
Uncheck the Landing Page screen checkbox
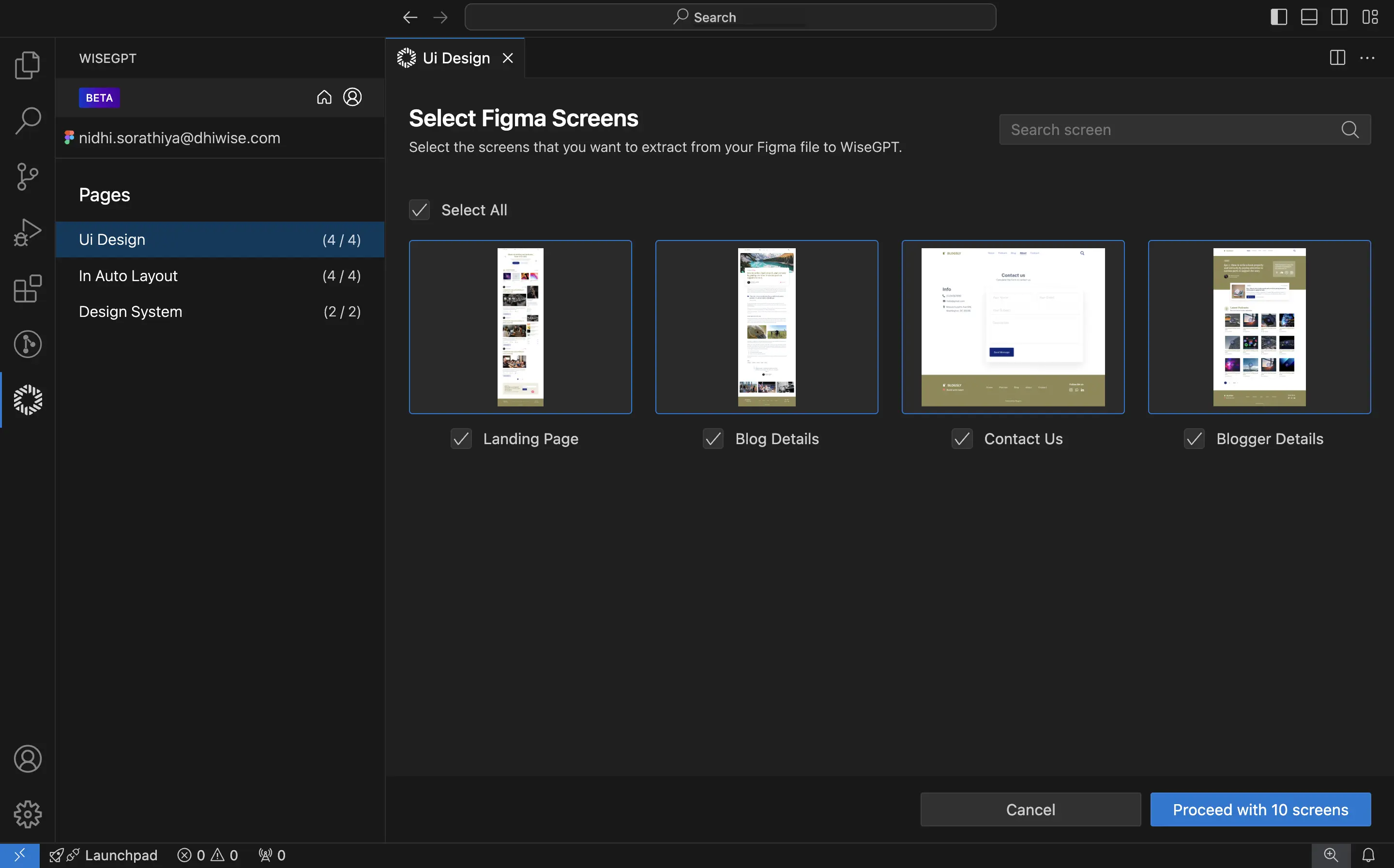(x=461, y=438)
